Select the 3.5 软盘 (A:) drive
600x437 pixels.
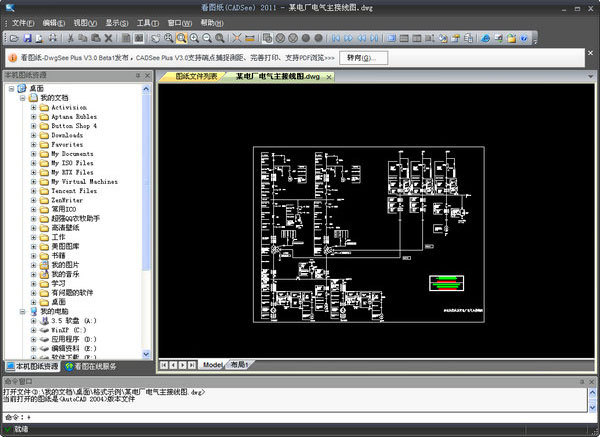click(74, 320)
